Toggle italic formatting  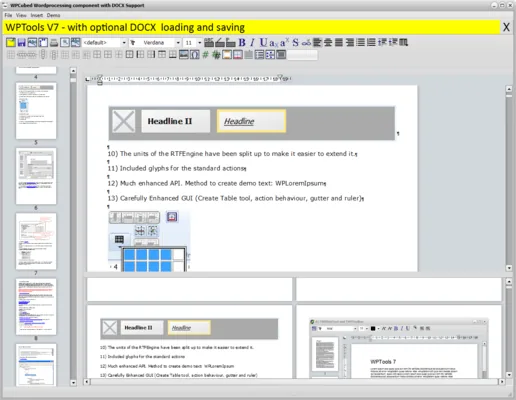[252, 43]
